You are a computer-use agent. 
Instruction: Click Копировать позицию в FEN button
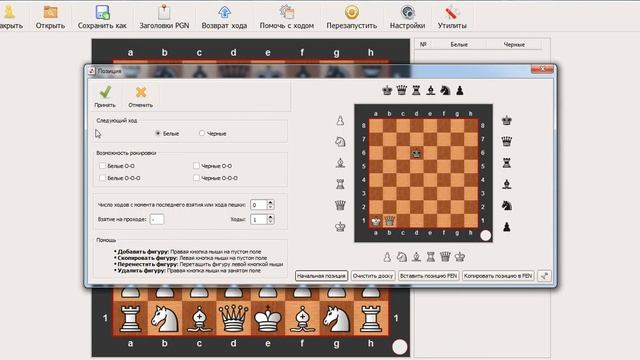click(498, 276)
